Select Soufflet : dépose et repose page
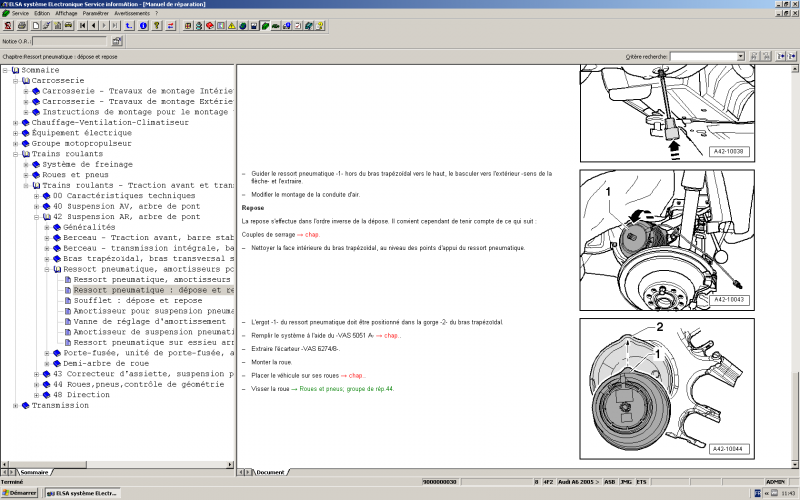Screen dimensions: 800x500 (x=138, y=301)
